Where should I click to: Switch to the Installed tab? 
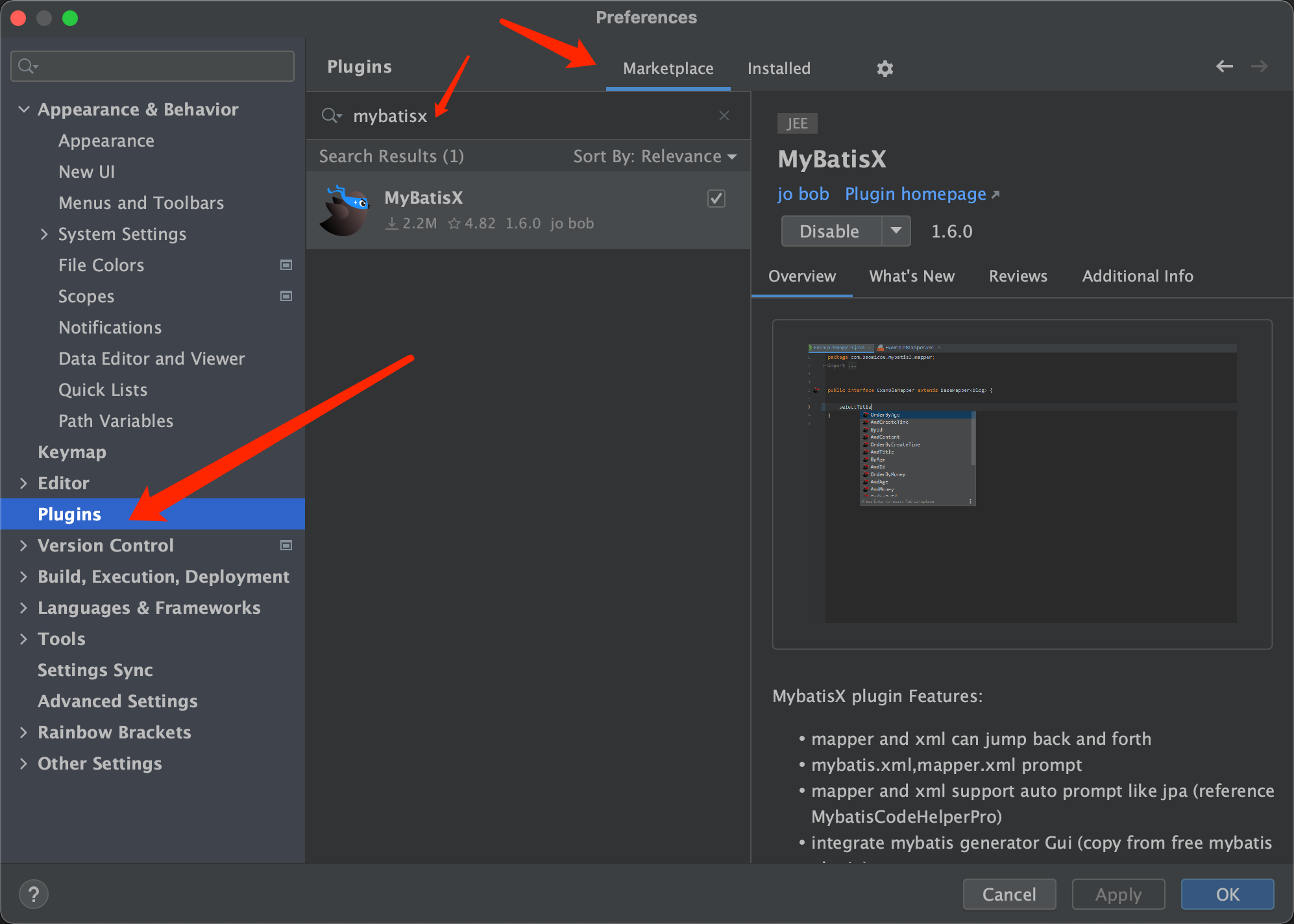point(779,68)
